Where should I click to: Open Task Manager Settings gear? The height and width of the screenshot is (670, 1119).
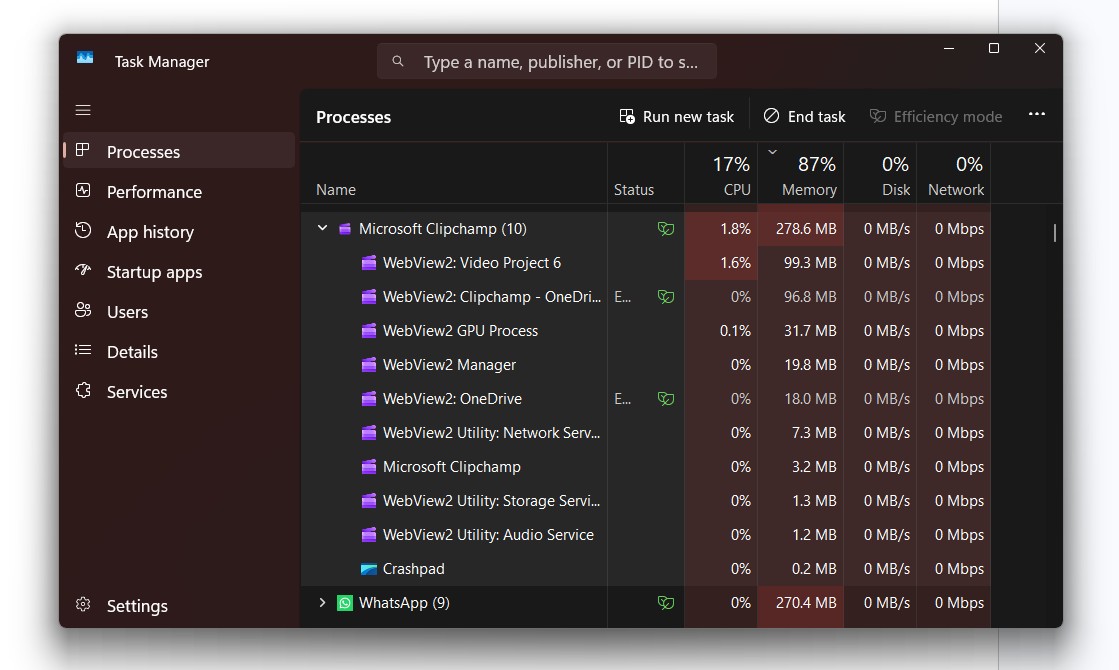point(83,605)
